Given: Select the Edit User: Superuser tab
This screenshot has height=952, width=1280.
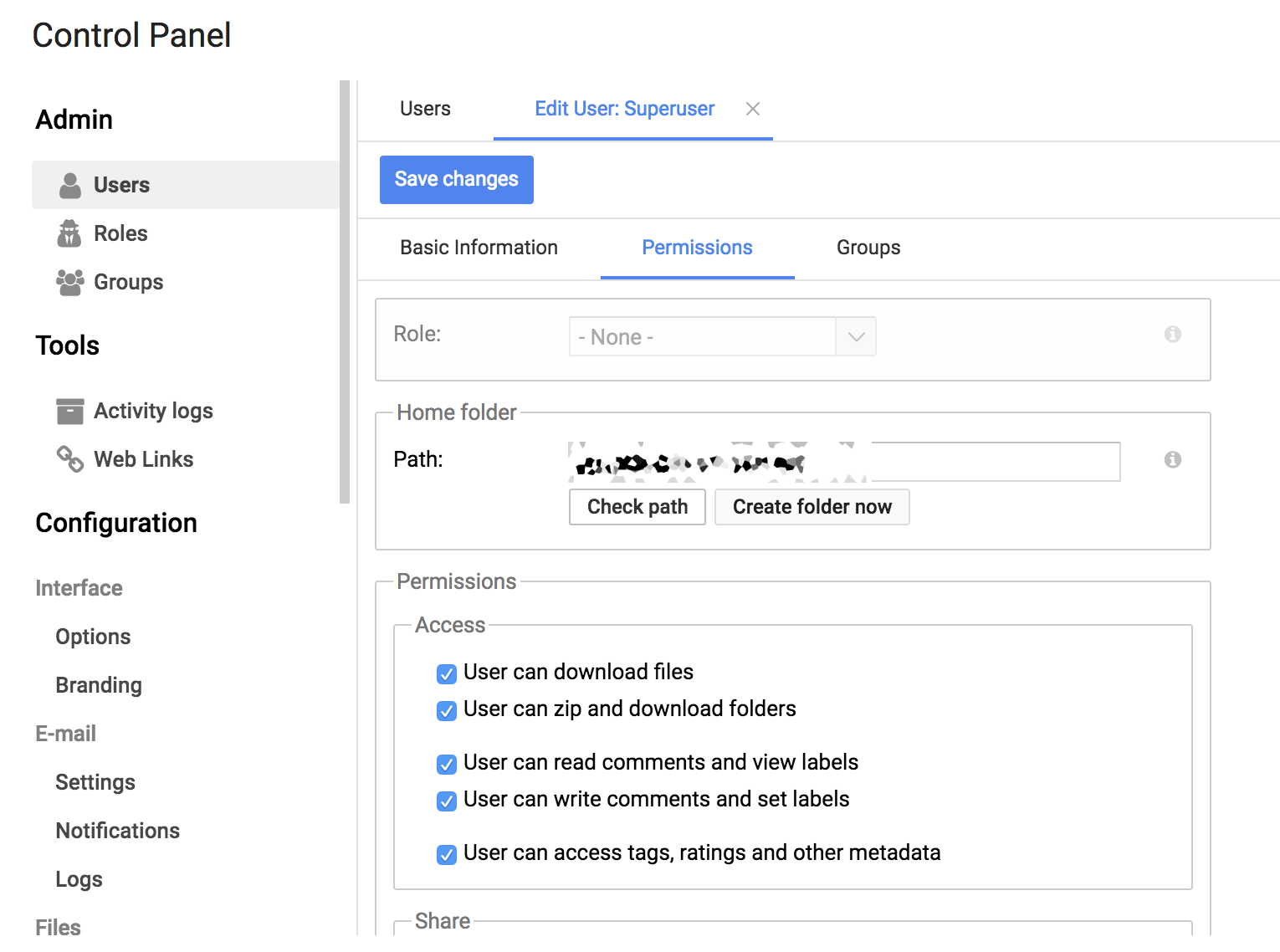Looking at the screenshot, I should 625,109.
